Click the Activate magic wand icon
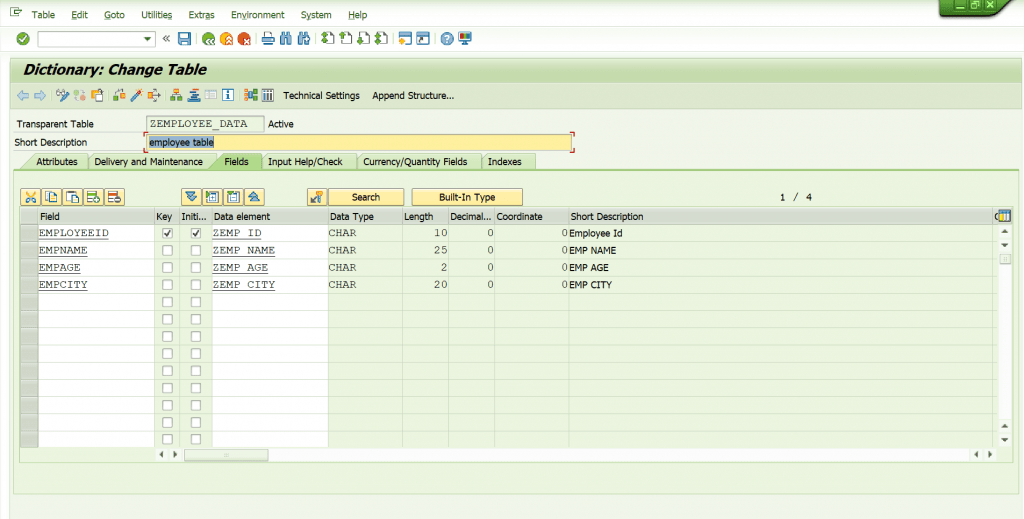1024x519 pixels. tap(136, 95)
